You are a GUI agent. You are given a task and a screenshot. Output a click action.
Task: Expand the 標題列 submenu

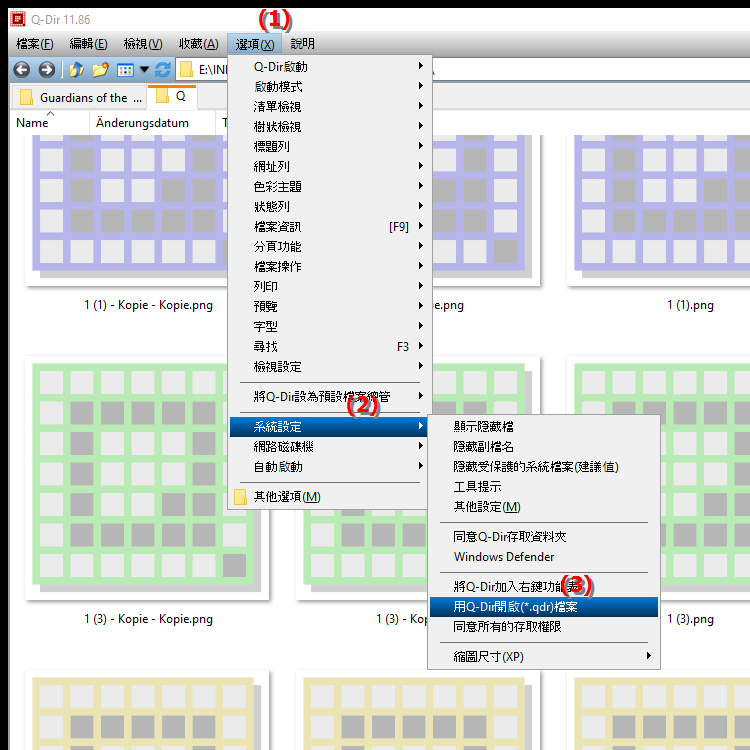(x=330, y=146)
